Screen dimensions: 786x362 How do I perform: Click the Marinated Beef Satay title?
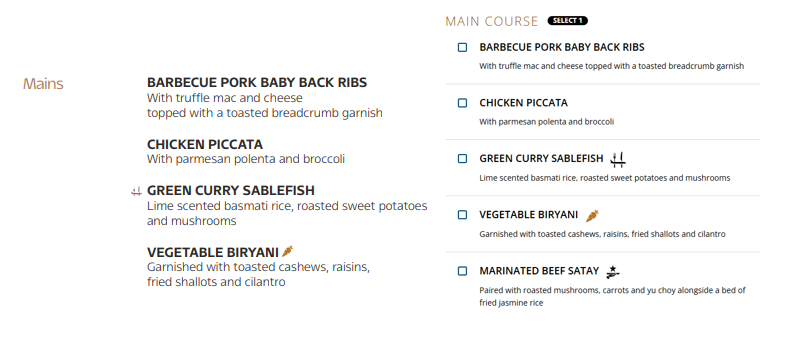click(539, 271)
